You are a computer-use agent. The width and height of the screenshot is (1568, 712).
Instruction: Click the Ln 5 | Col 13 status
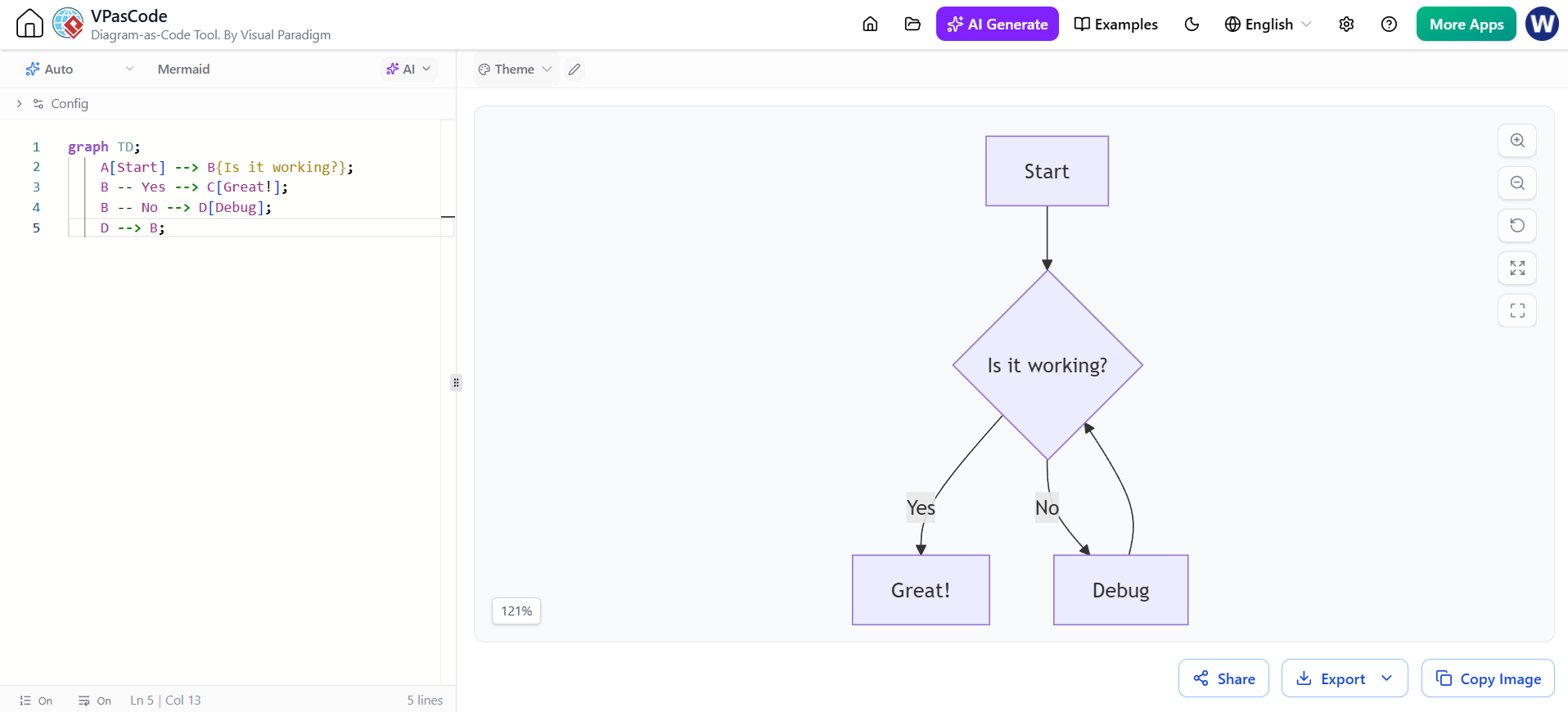165,701
